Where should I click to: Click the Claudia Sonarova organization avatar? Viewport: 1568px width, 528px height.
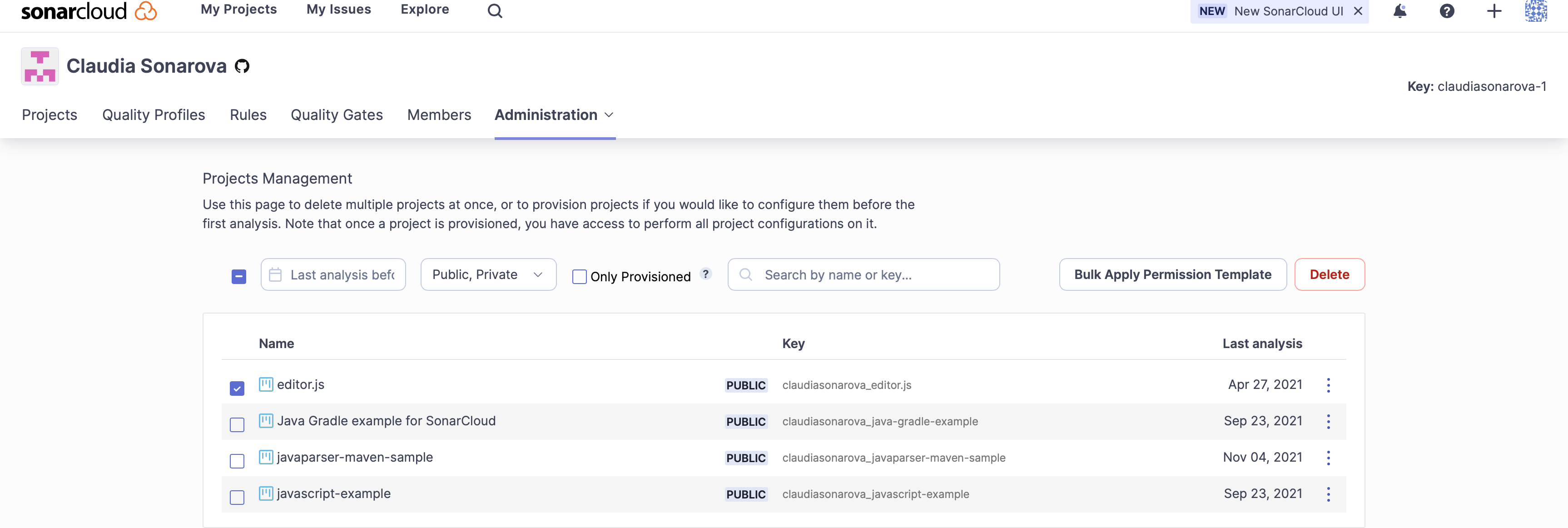[x=40, y=66]
